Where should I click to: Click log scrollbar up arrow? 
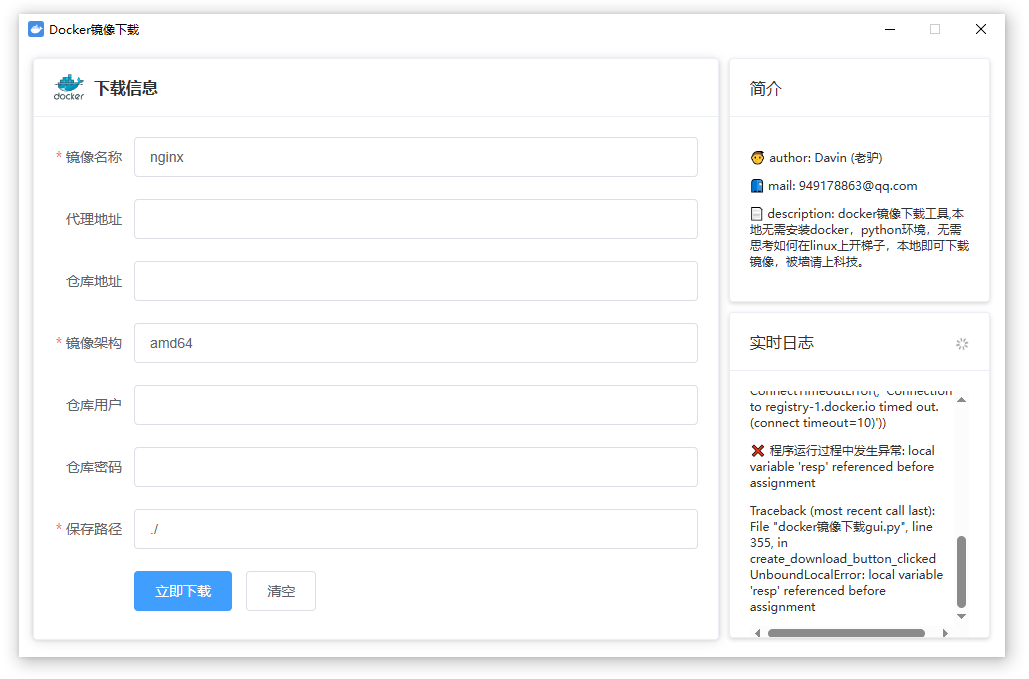click(x=961, y=400)
